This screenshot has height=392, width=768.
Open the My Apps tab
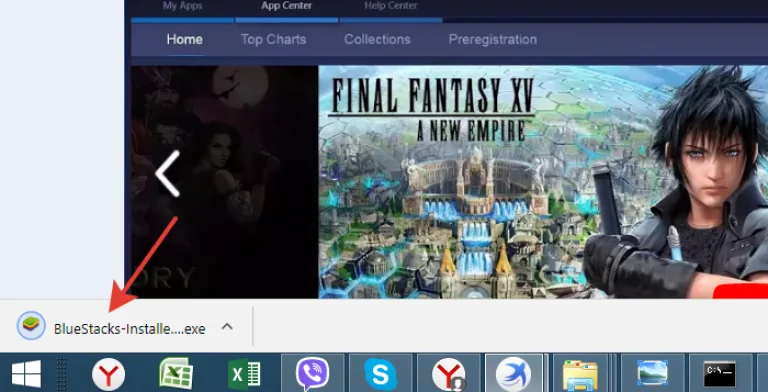pyautogui.click(x=182, y=6)
